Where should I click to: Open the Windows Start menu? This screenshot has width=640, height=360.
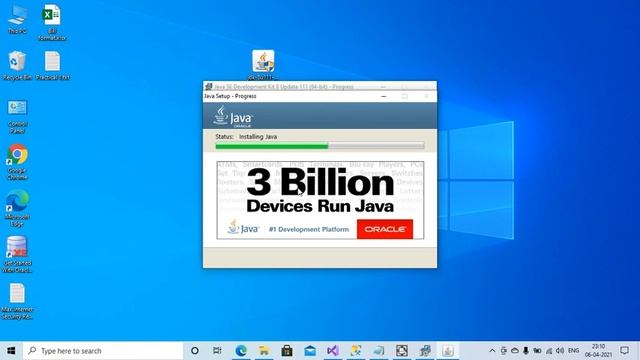(11, 351)
